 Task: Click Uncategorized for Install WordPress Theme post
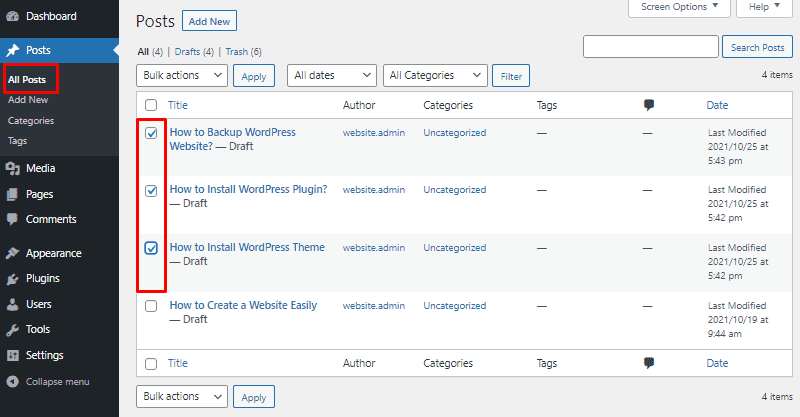pos(455,248)
